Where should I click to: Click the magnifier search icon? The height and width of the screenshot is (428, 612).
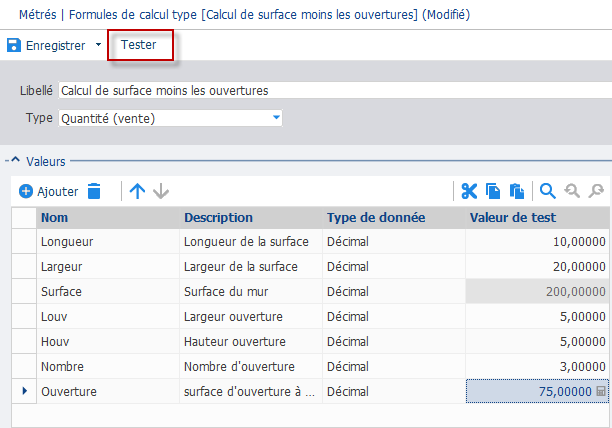(548, 191)
